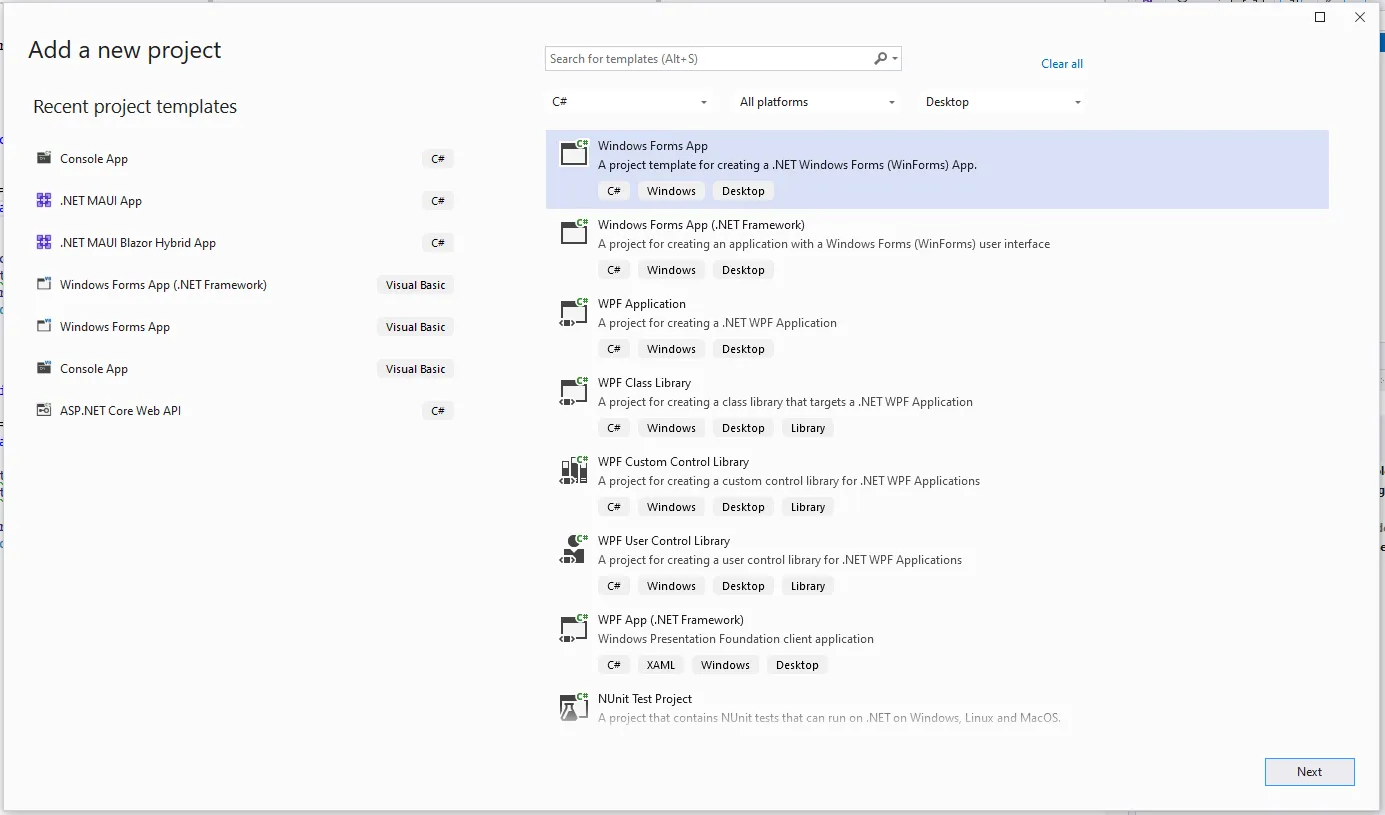
Task: Select WPF App (.NET Framework) template
Action: coord(670,620)
